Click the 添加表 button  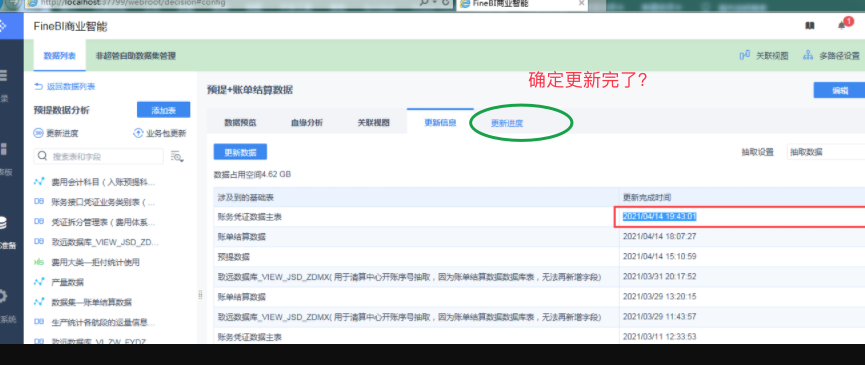click(x=163, y=110)
